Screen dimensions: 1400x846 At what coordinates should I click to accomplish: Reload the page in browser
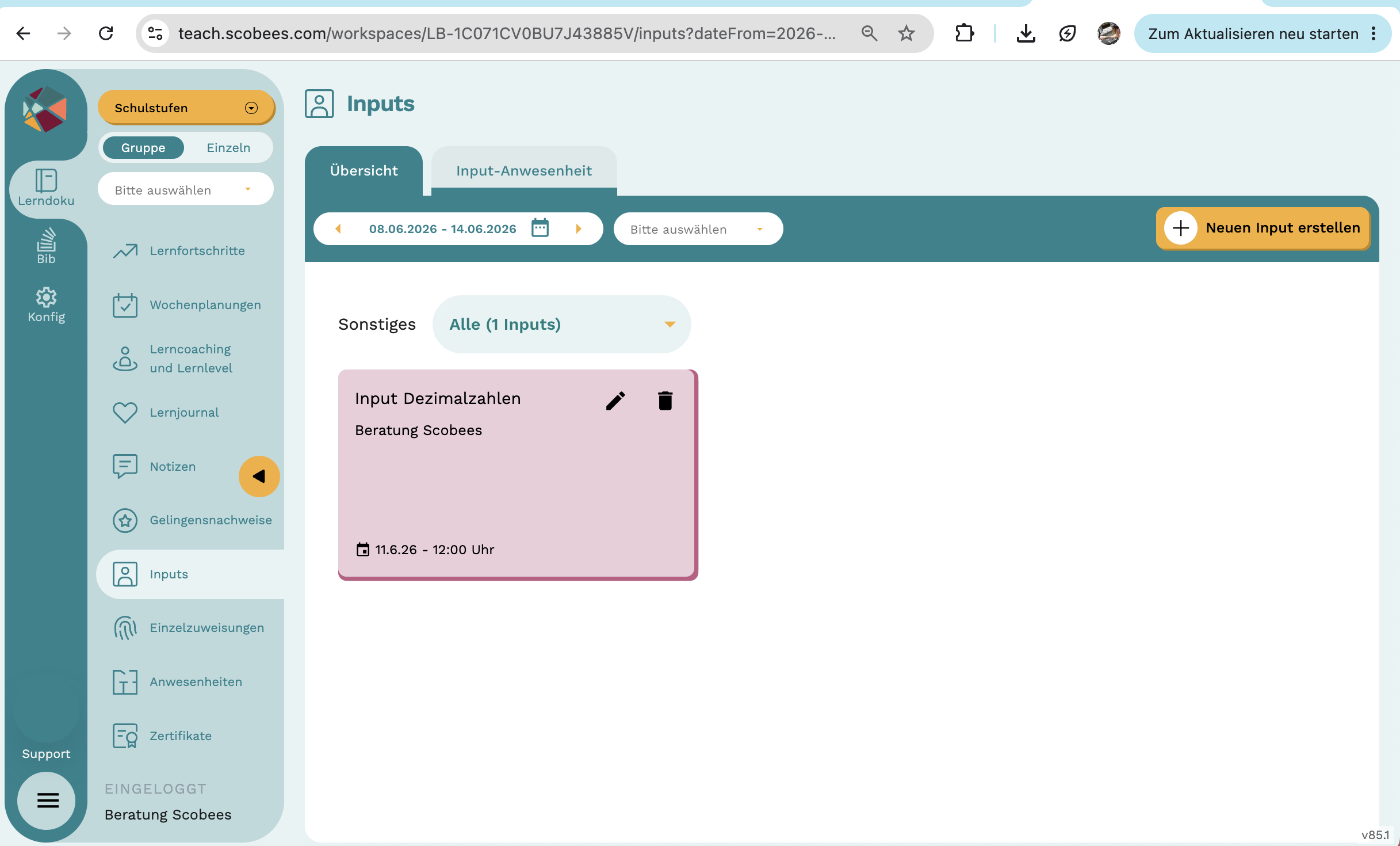click(x=106, y=33)
